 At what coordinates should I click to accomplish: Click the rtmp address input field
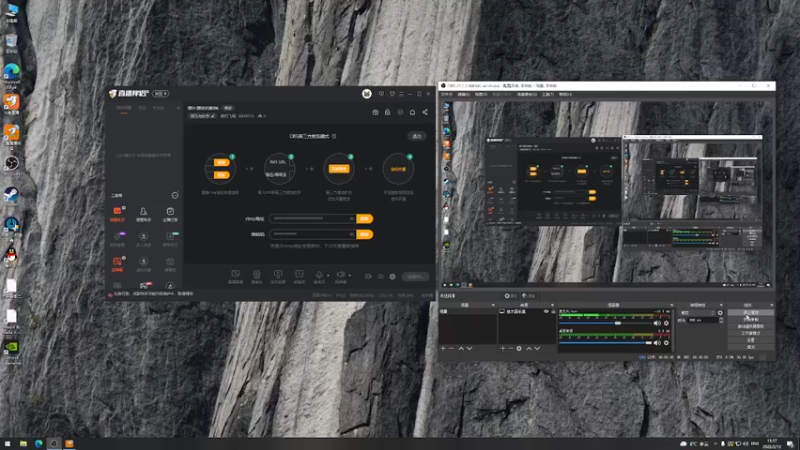(312, 218)
